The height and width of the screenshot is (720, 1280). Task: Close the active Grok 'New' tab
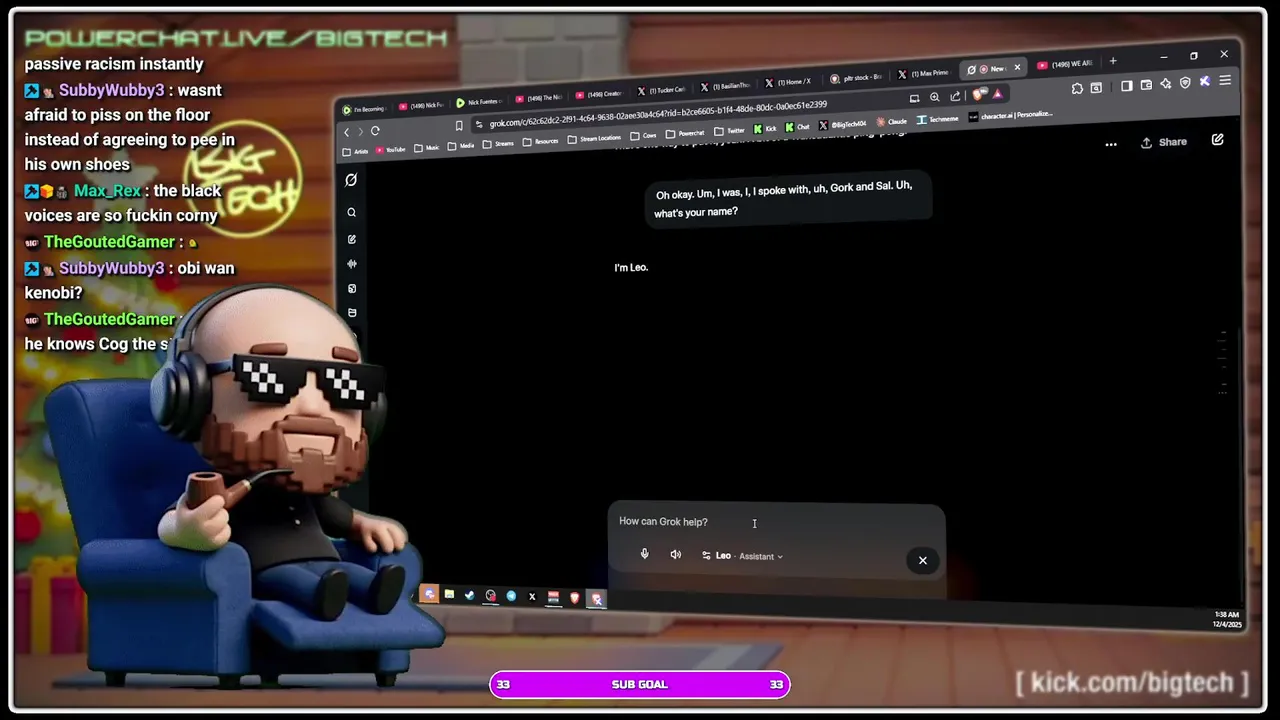[1017, 67]
